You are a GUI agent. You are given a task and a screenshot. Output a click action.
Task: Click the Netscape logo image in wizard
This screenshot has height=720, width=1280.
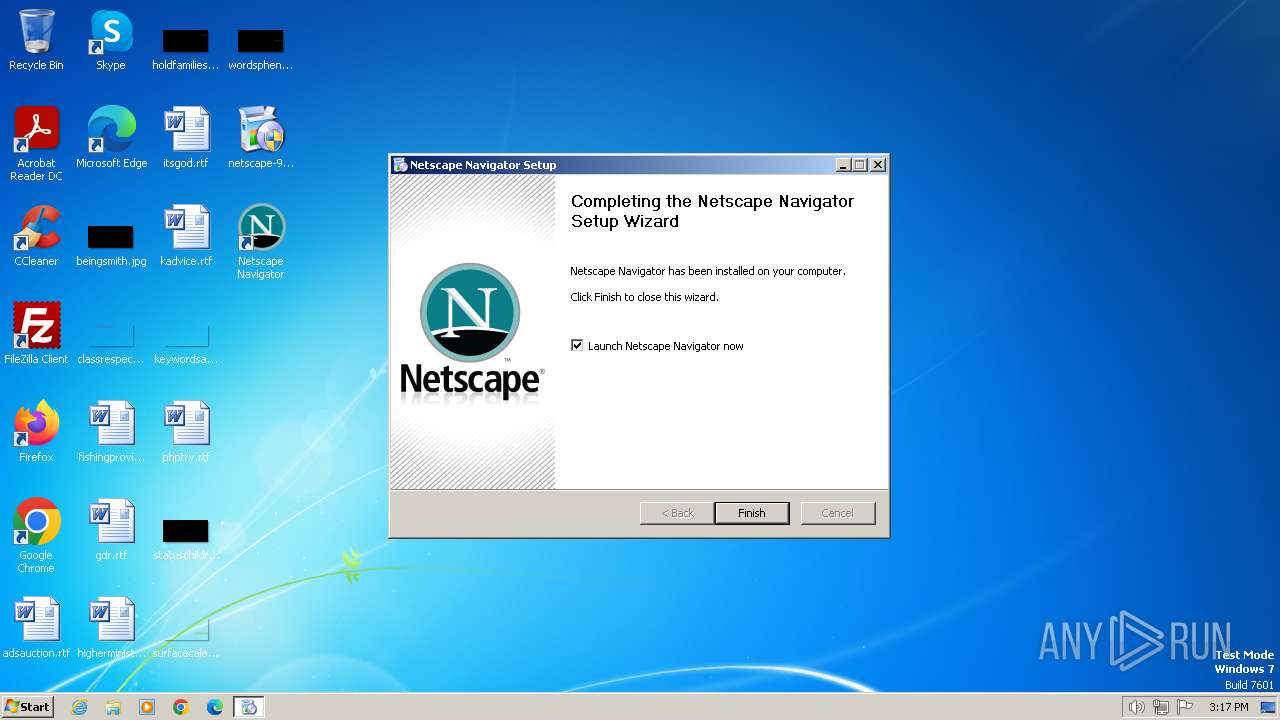point(472,332)
